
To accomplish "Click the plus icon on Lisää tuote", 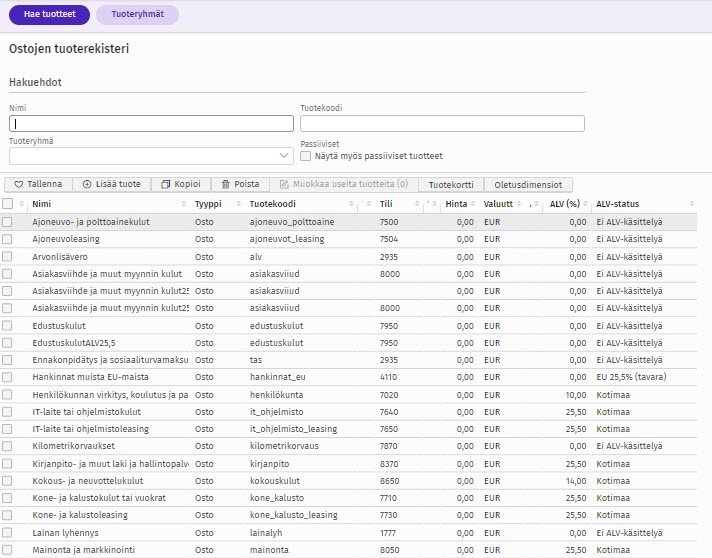I will 87,184.
